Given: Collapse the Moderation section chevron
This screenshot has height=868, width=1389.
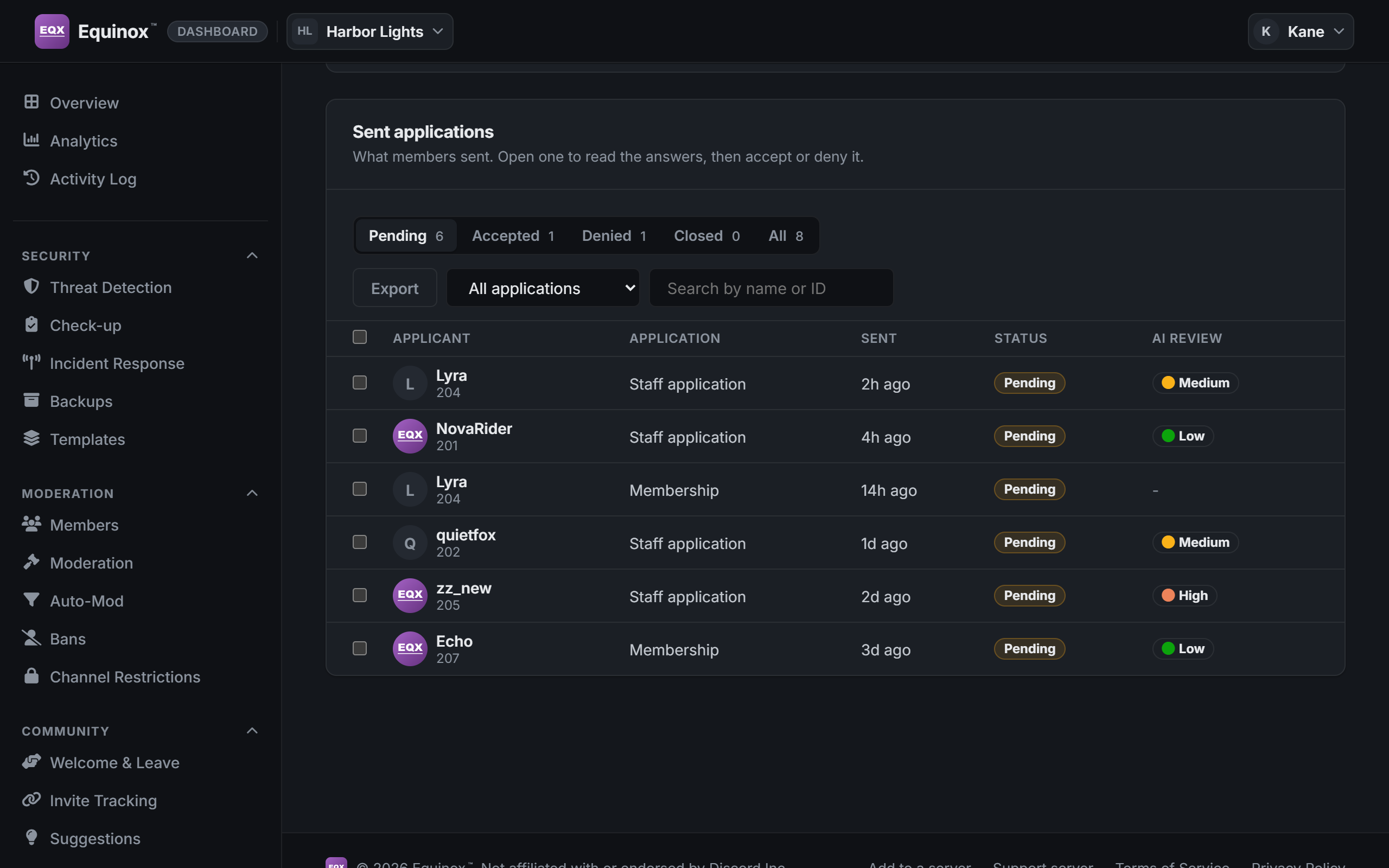Looking at the screenshot, I should 252,493.
